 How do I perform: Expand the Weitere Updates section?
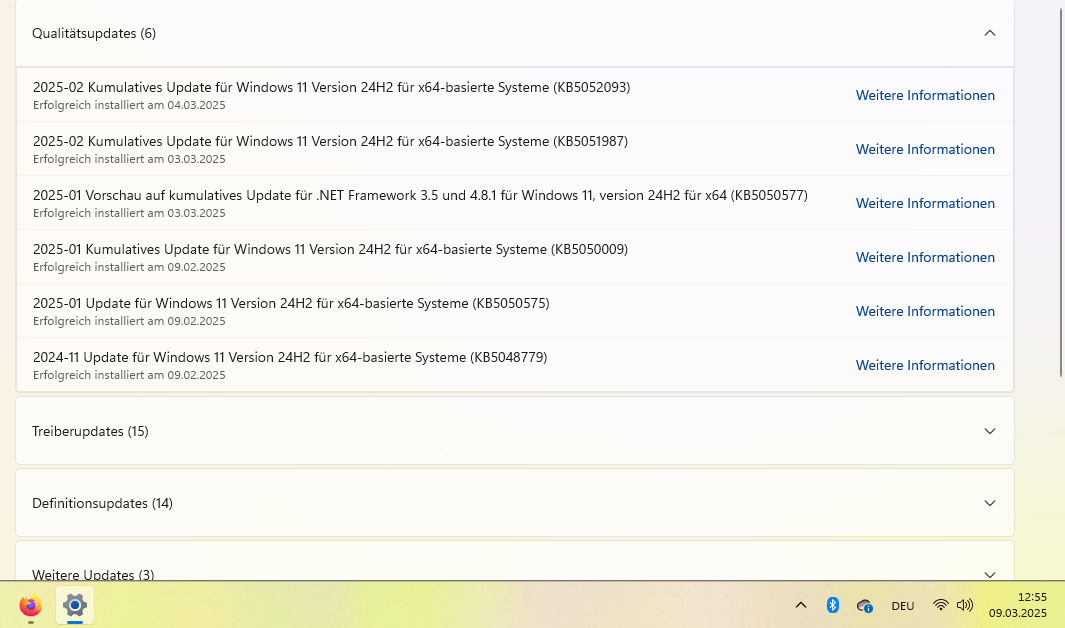click(990, 574)
